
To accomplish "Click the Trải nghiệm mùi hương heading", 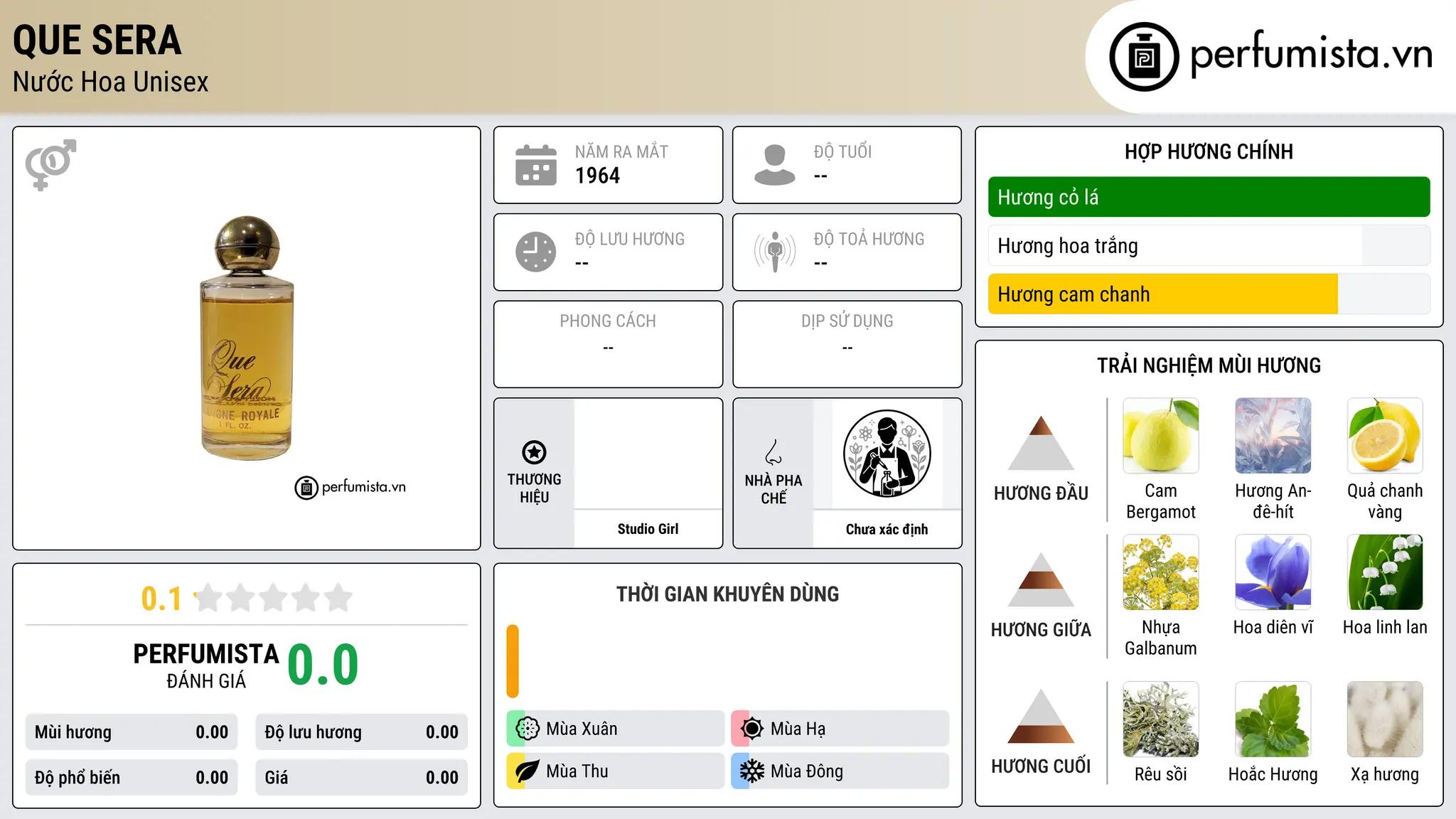I will 1209,365.
